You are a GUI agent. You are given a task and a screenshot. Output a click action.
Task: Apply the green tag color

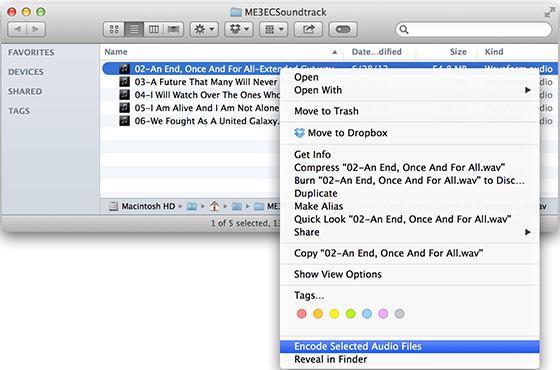tap(351, 314)
